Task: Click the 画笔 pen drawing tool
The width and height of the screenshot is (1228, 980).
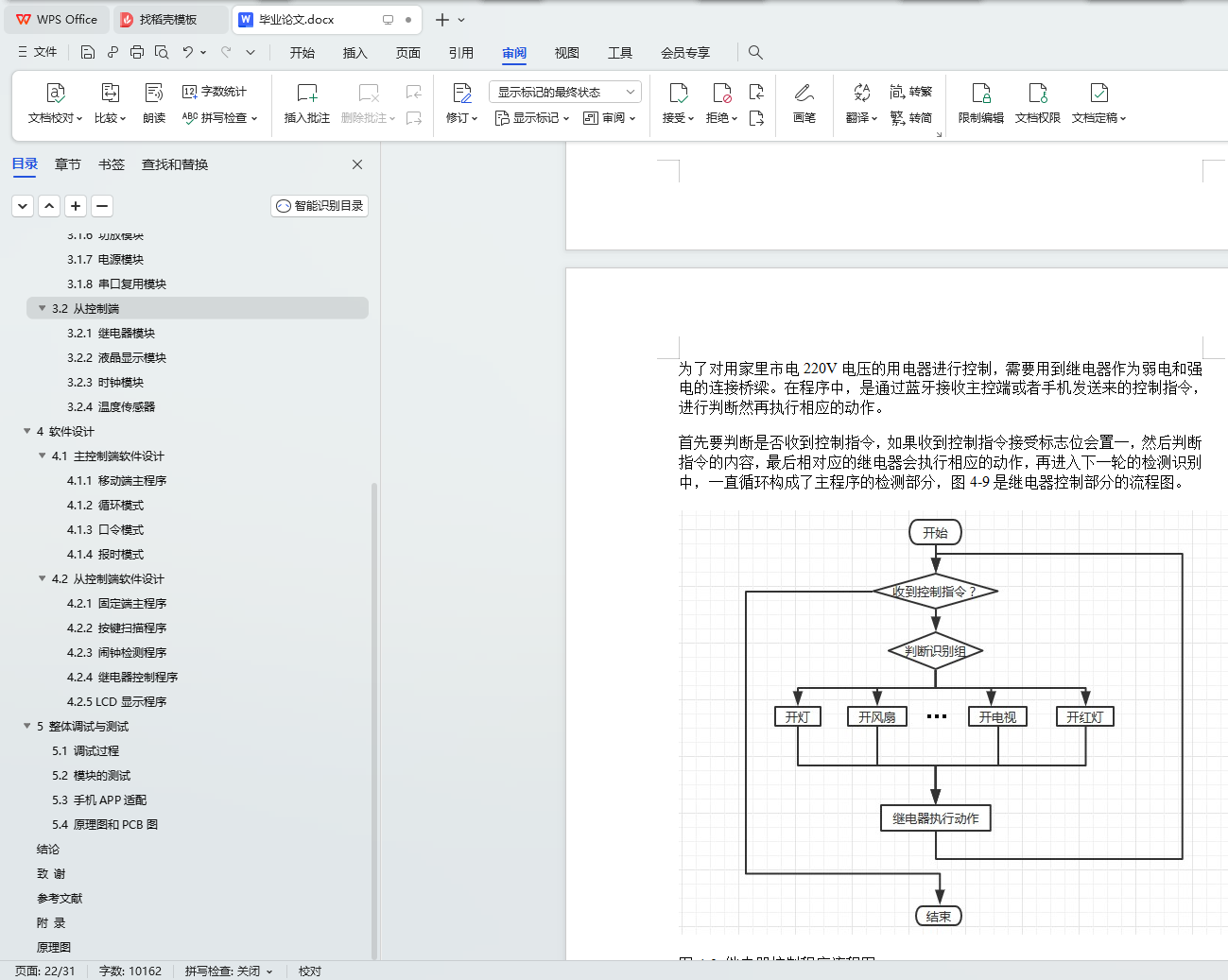Action: pyautogui.click(x=804, y=104)
